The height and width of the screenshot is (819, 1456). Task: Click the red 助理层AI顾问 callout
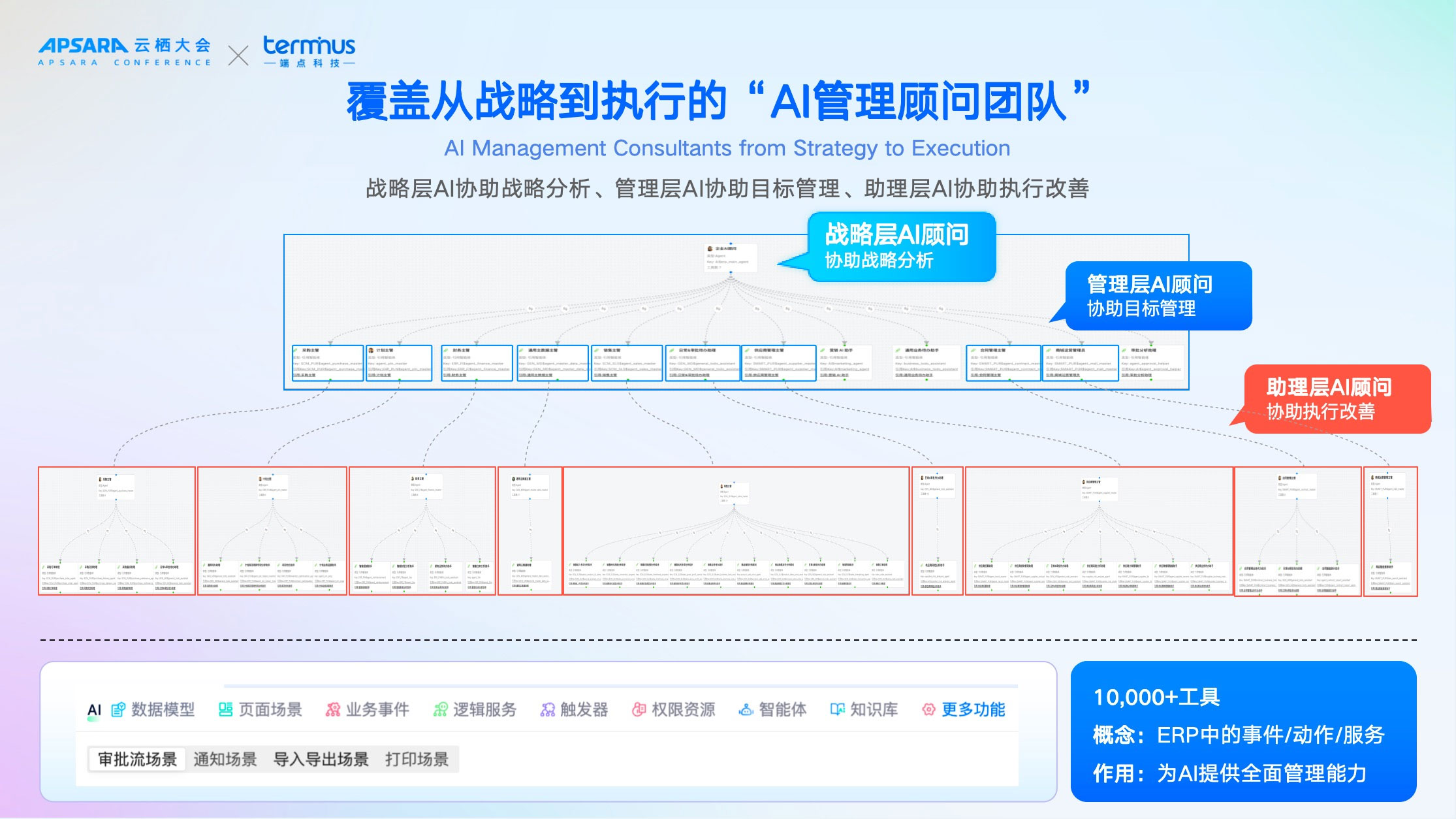pos(1337,398)
